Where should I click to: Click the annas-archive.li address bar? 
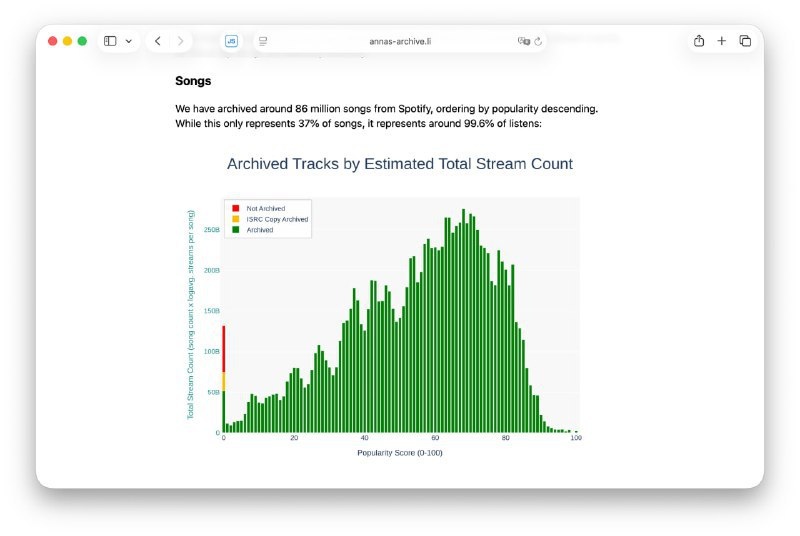tap(400, 41)
